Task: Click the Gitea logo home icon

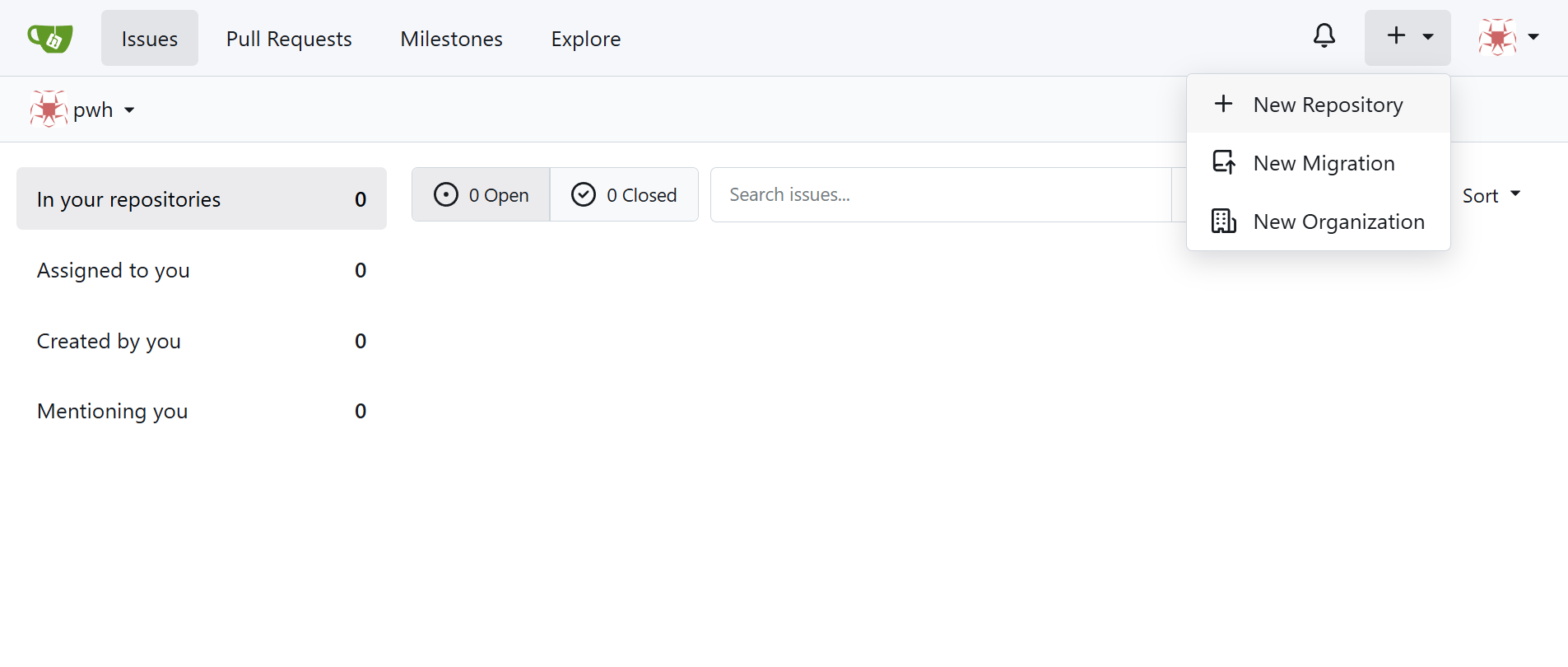Action: point(50,38)
